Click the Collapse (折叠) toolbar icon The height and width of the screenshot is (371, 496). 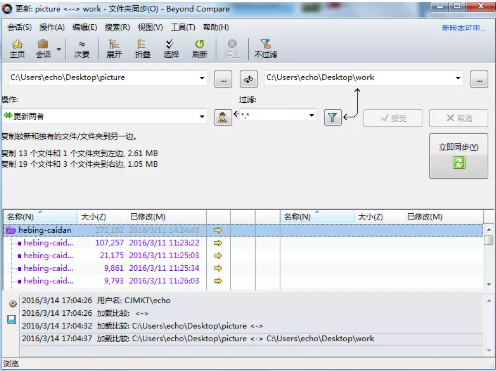143,49
